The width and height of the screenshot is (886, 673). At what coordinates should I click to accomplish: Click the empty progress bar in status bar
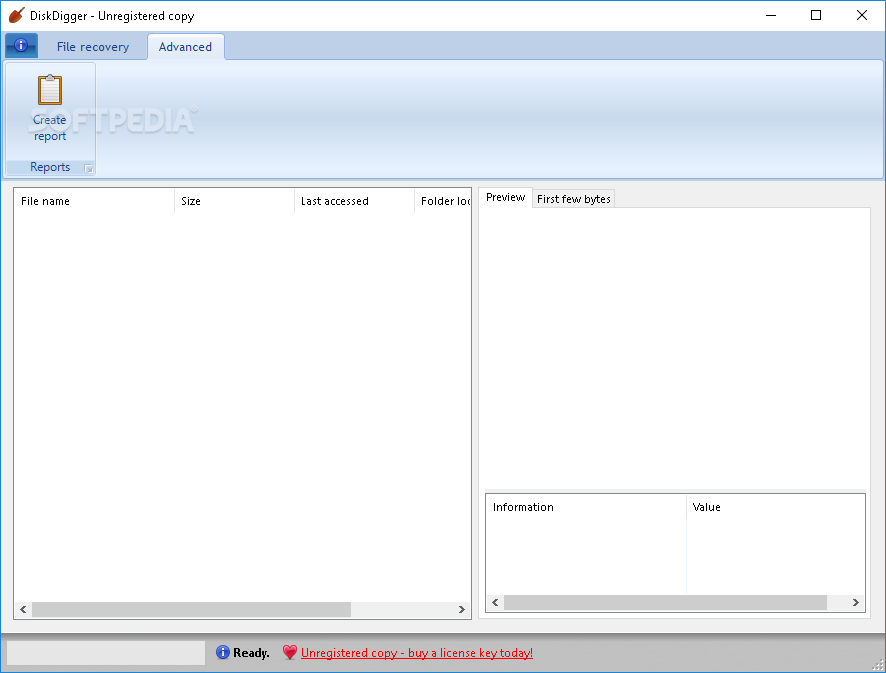coord(106,653)
